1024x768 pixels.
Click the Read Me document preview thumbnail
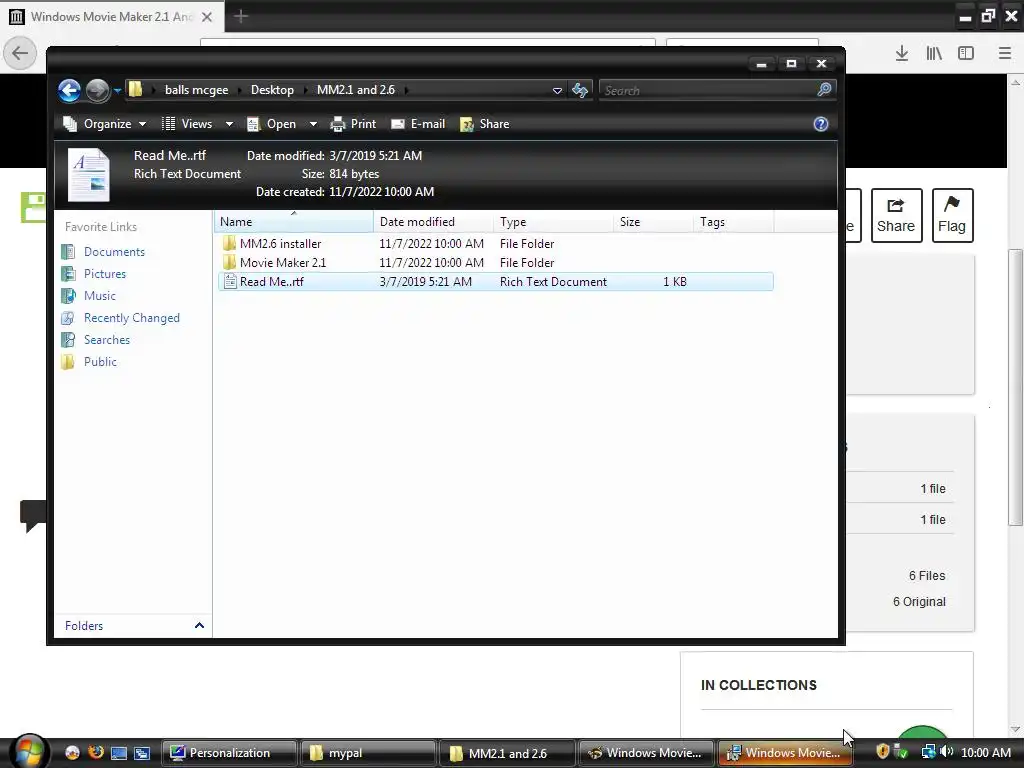point(89,175)
